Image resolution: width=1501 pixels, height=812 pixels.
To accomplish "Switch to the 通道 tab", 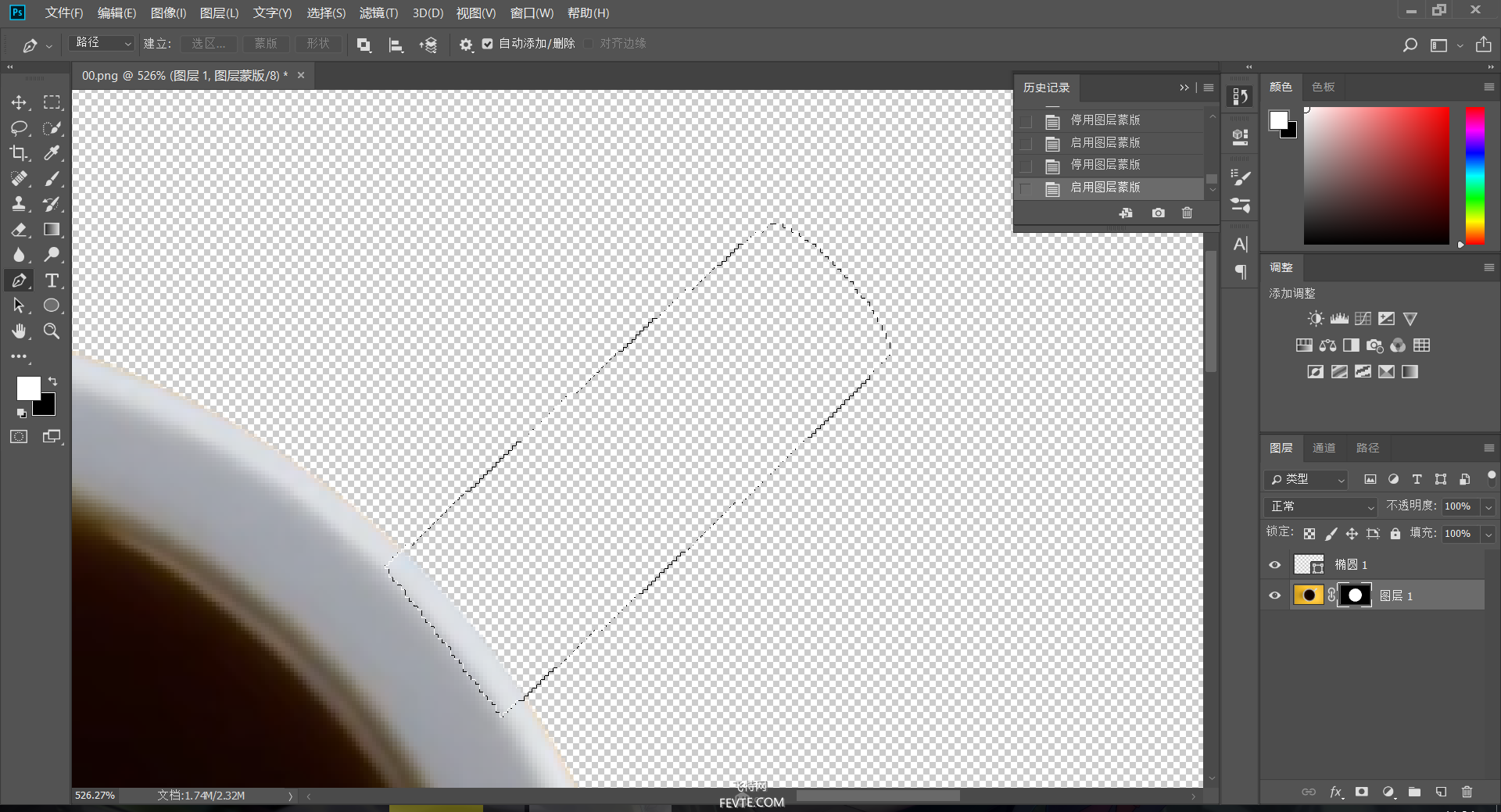I will point(1324,448).
